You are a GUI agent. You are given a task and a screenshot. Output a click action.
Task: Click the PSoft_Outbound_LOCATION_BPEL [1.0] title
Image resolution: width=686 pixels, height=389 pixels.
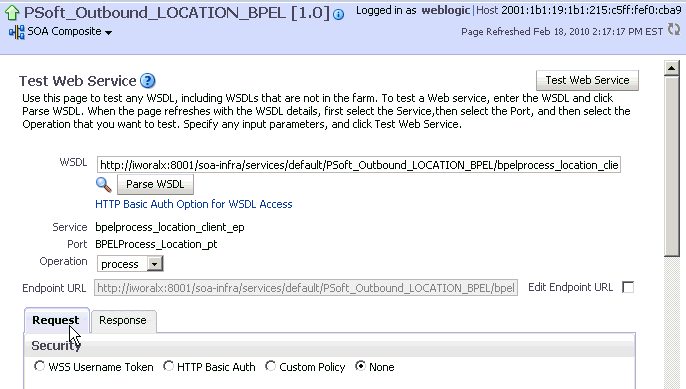click(177, 13)
